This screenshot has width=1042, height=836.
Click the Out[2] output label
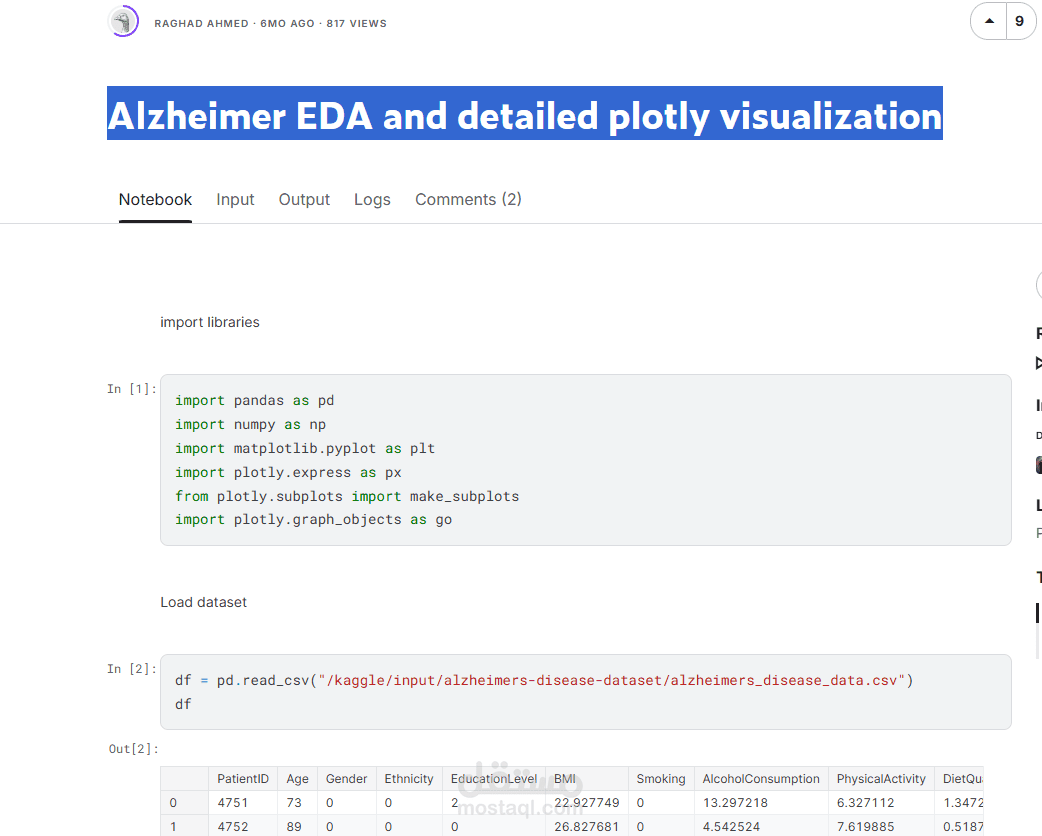pyautogui.click(x=134, y=749)
